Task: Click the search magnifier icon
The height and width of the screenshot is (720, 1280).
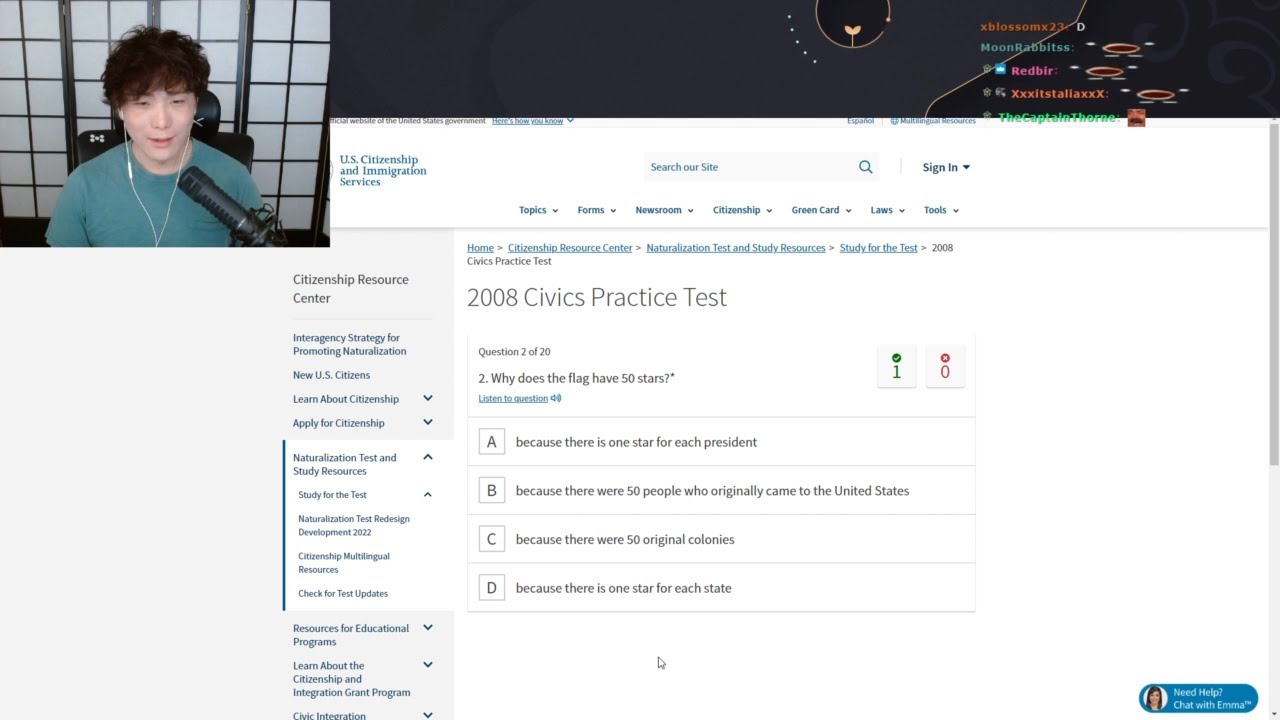Action: coord(866,167)
